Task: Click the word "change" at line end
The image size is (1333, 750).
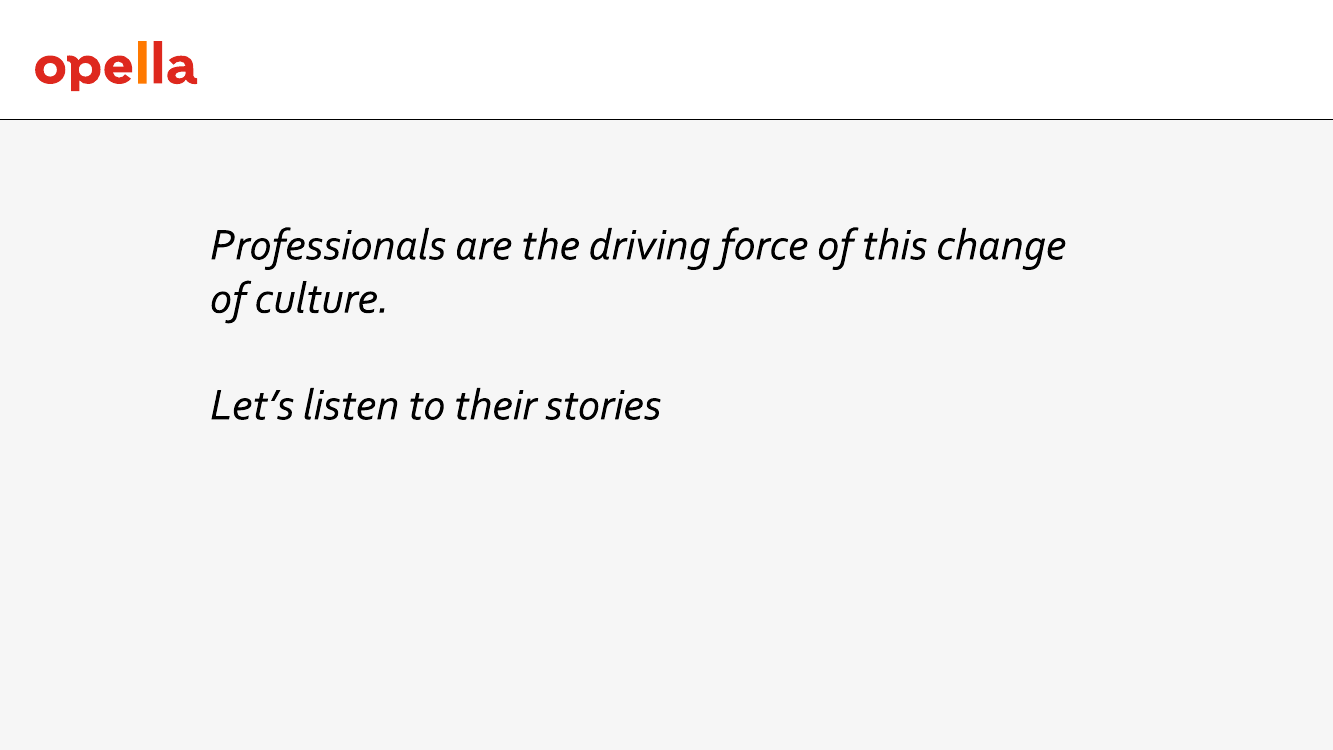Action: point(1001,247)
